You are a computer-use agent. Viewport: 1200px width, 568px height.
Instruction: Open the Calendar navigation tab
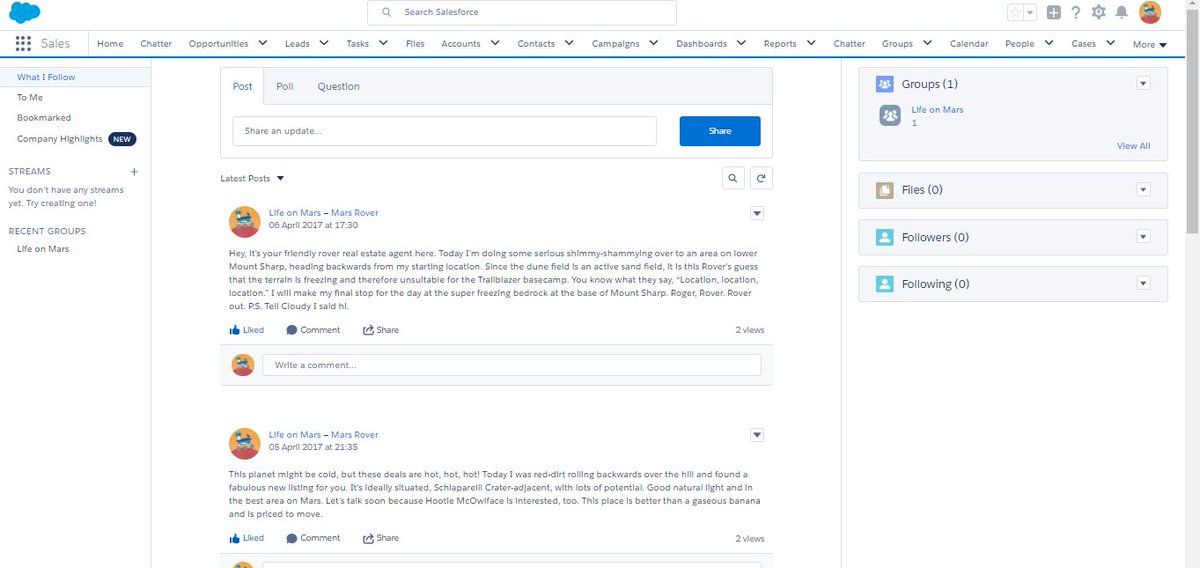click(969, 44)
